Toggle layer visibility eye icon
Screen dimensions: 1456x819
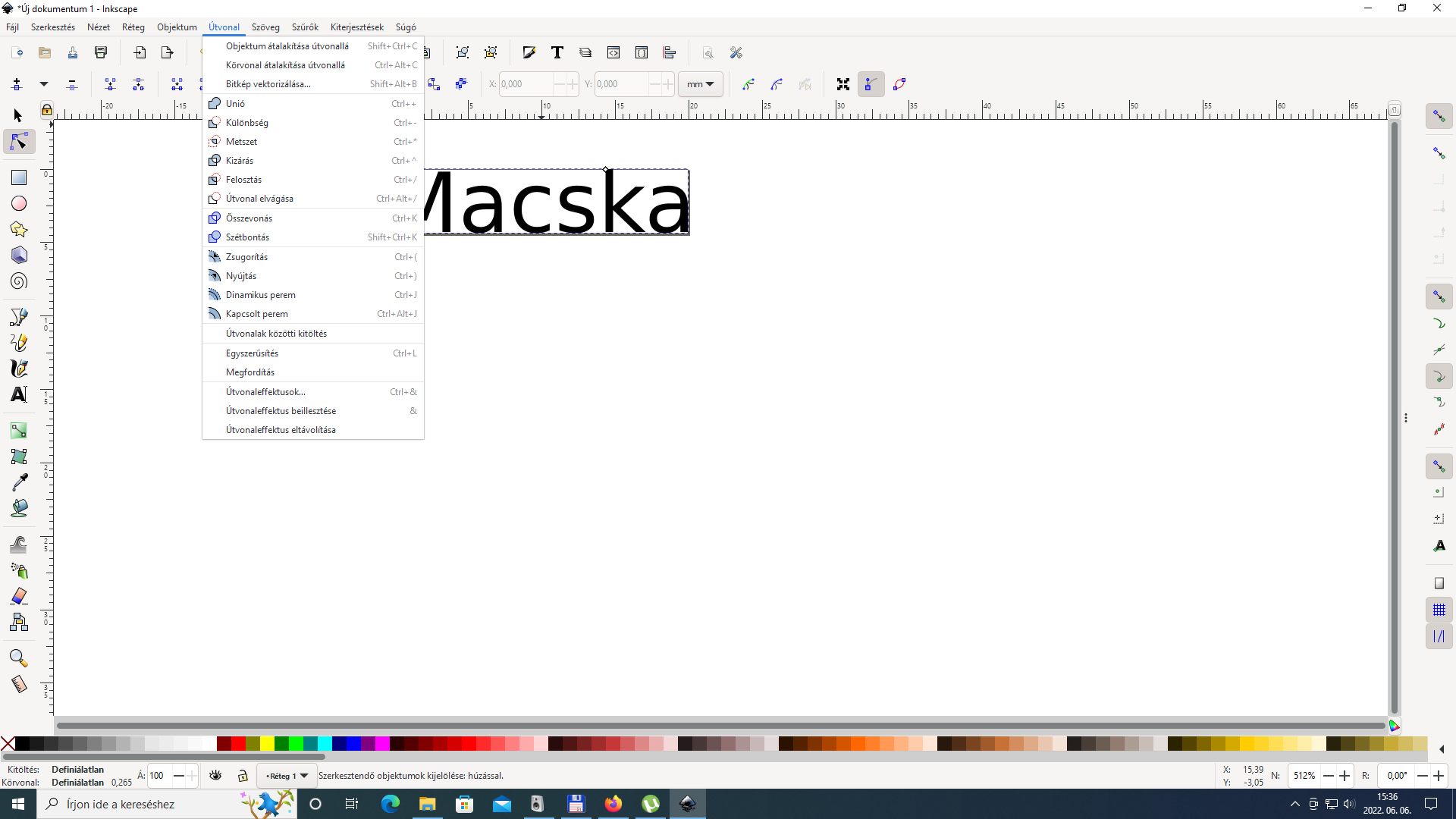click(x=216, y=776)
